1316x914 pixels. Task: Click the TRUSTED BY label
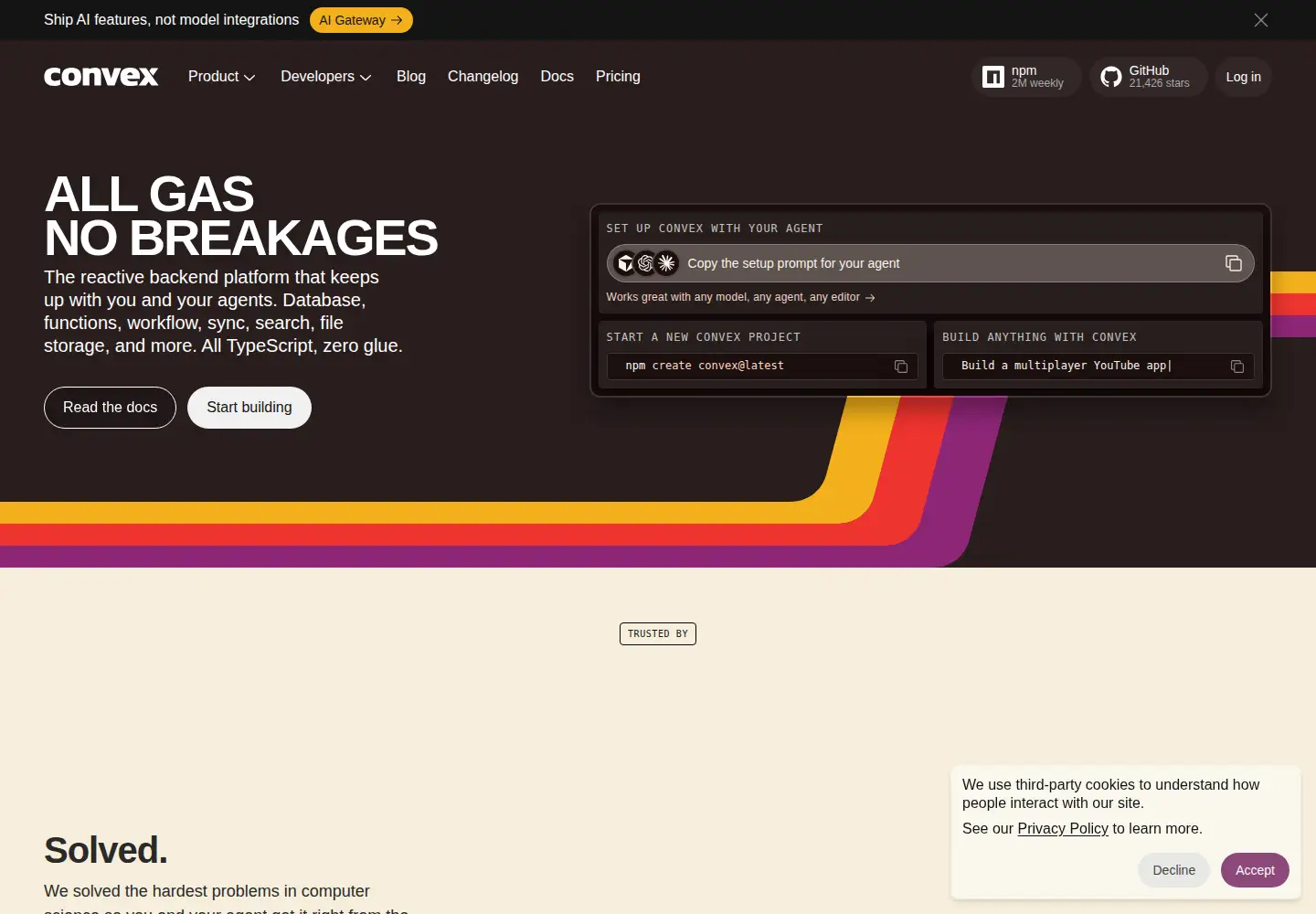(x=658, y=633)
